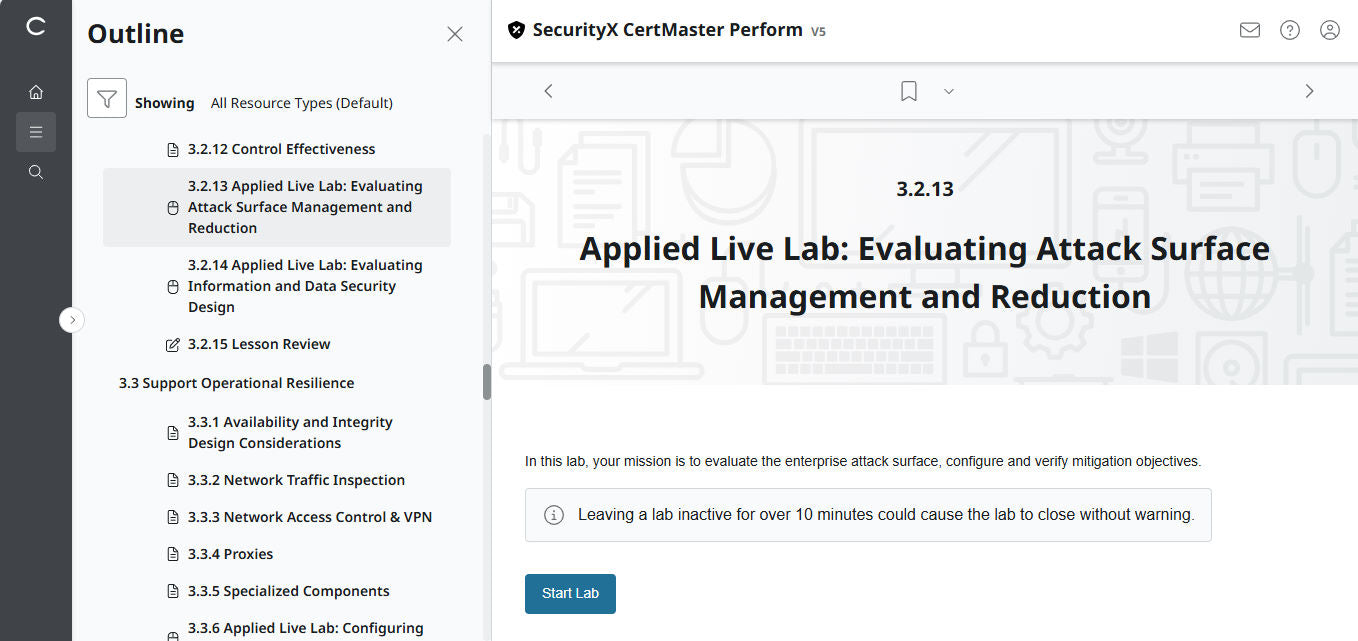Open the user account profile icon
This screenshot has height=641, width=1358.
[x=1329, y=30]
